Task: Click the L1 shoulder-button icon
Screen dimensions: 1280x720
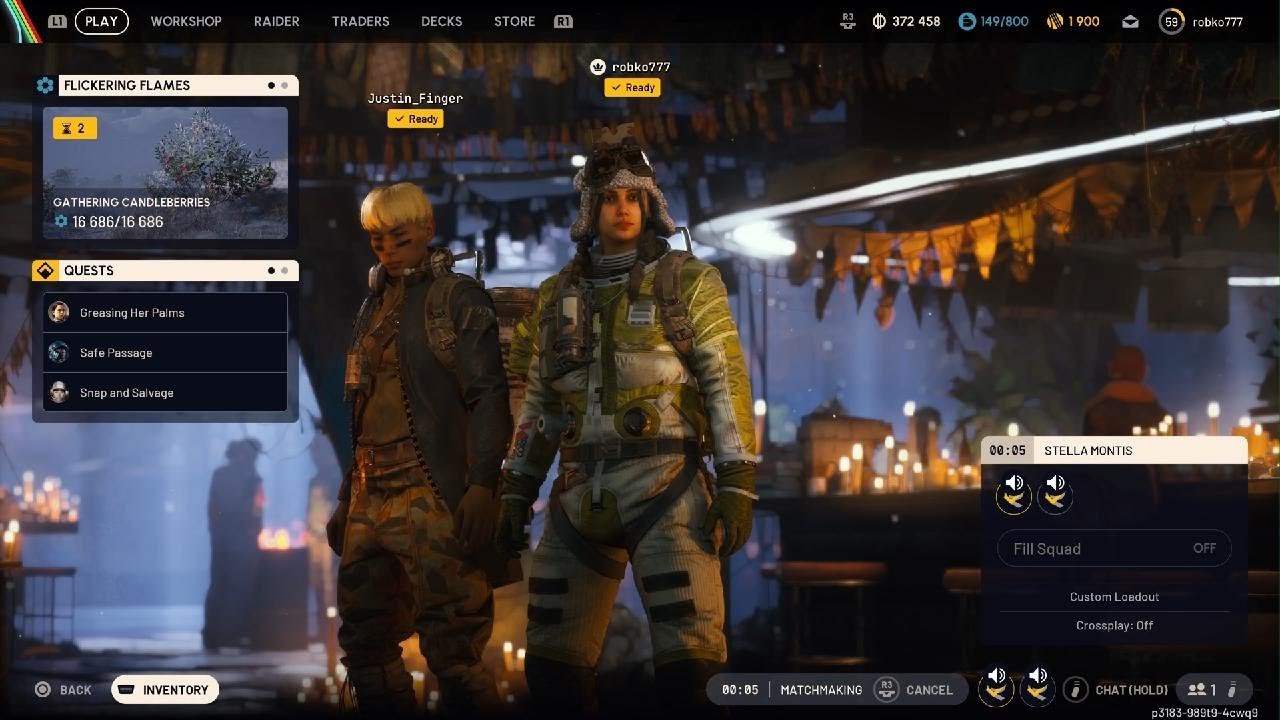Action: [57, 21]
